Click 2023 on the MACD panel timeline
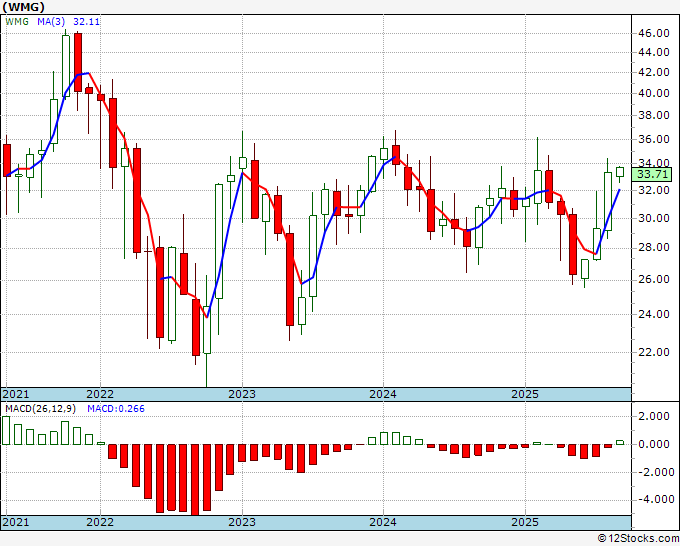The image size is (680, 546). 242,522
